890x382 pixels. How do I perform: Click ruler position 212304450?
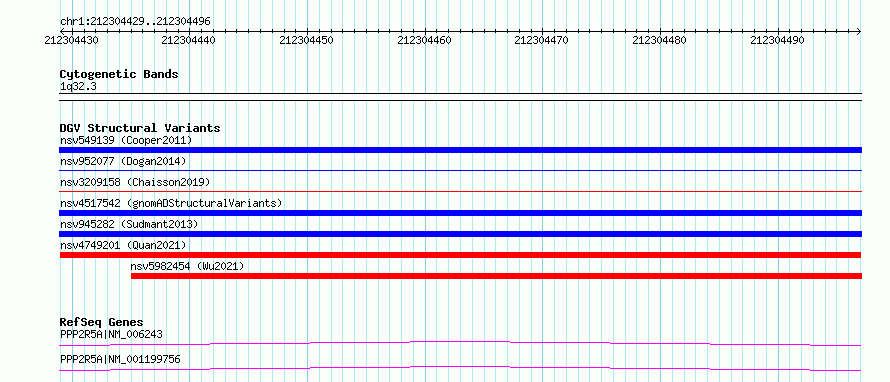pos(307,40)
